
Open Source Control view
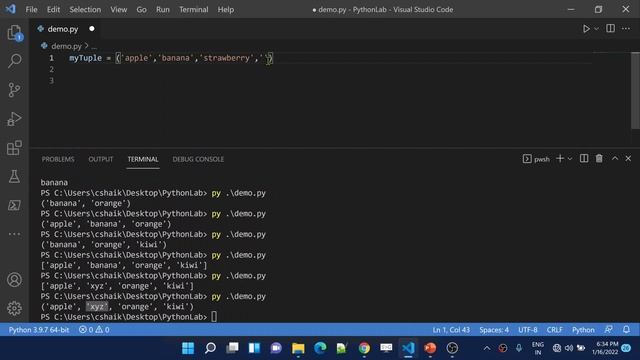point(14,90)
